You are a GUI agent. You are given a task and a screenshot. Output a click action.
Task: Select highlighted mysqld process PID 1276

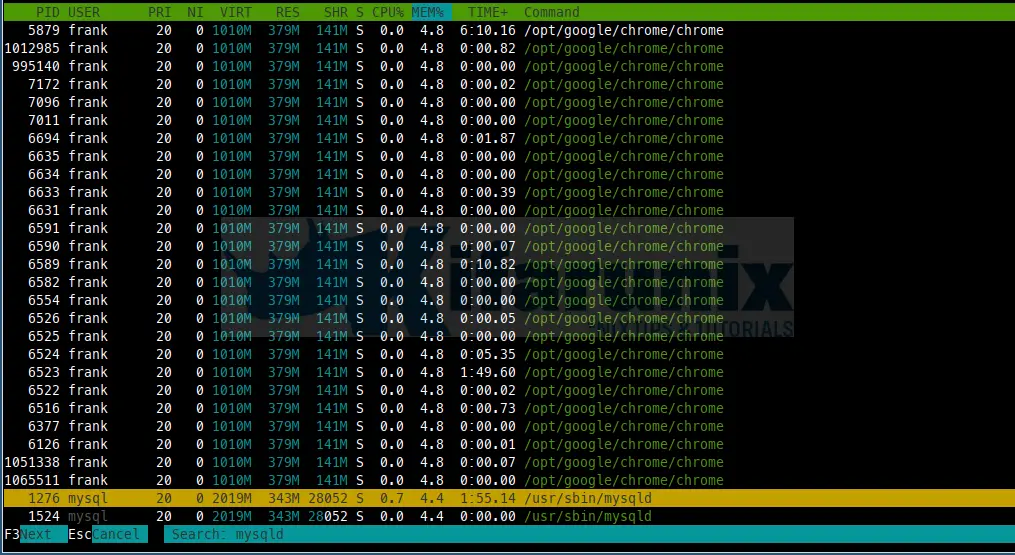(509, 498)
